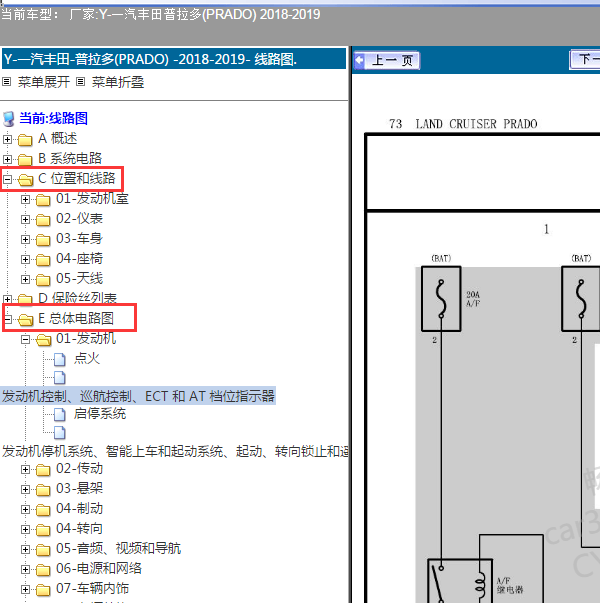
Task: Expand the A 概述 node
Action: pos(7,139)
